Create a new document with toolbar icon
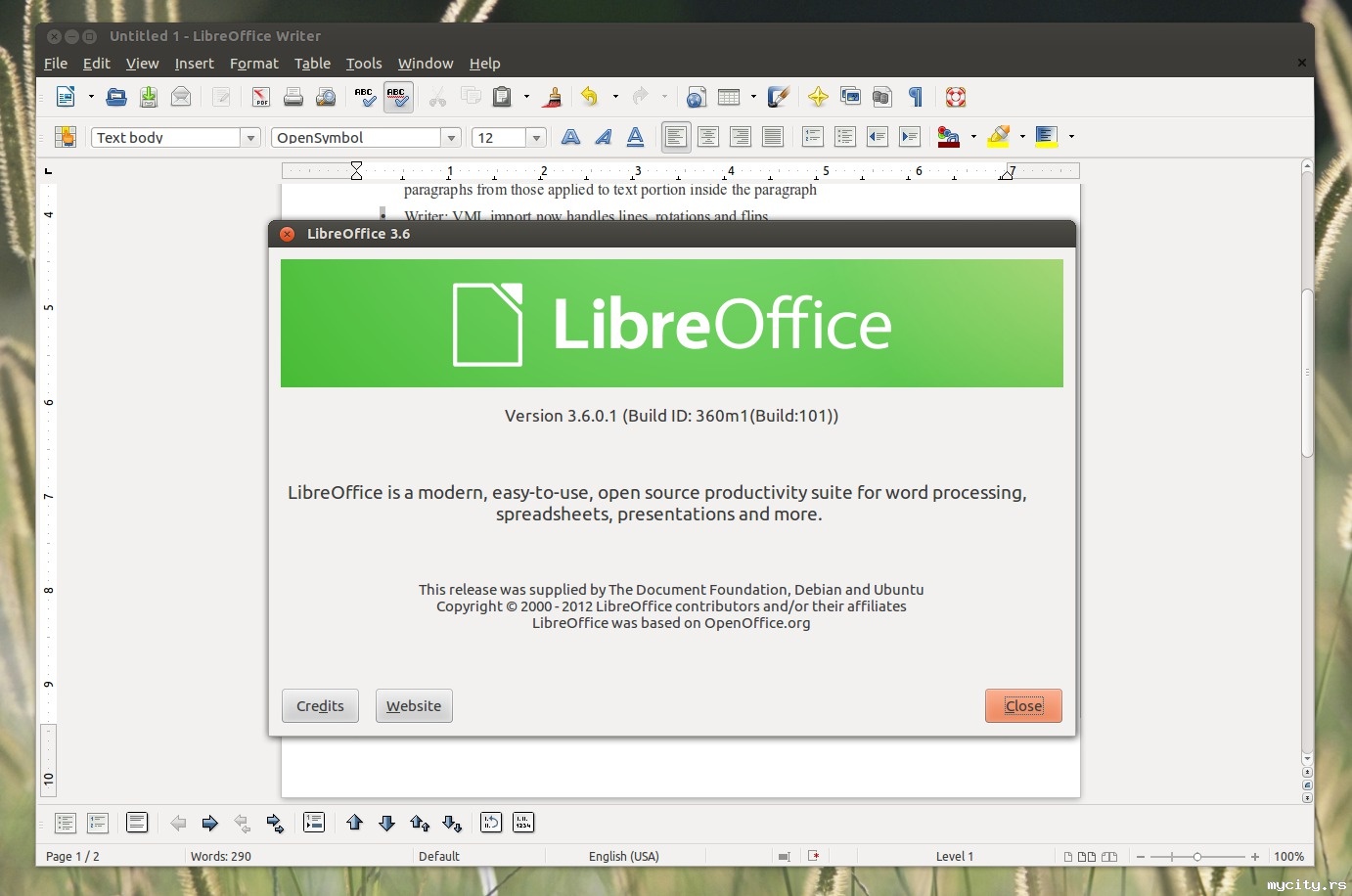This screenshot has width=1352, height=896. 66,96
